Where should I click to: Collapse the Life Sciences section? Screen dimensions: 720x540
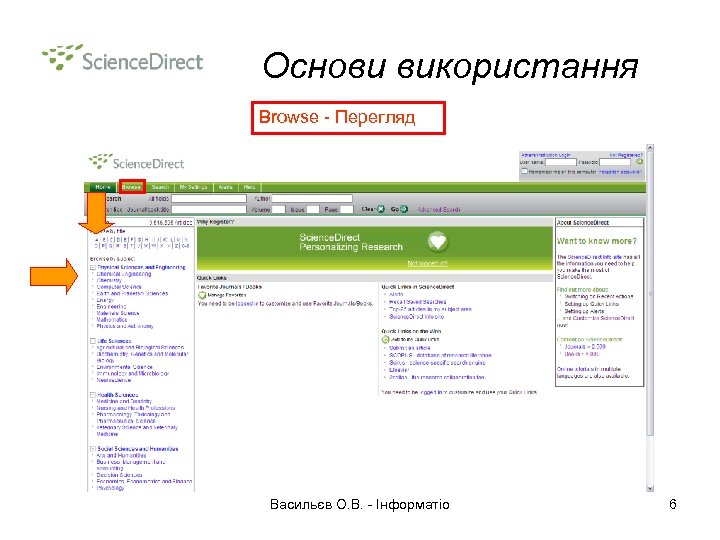(92, 341)
